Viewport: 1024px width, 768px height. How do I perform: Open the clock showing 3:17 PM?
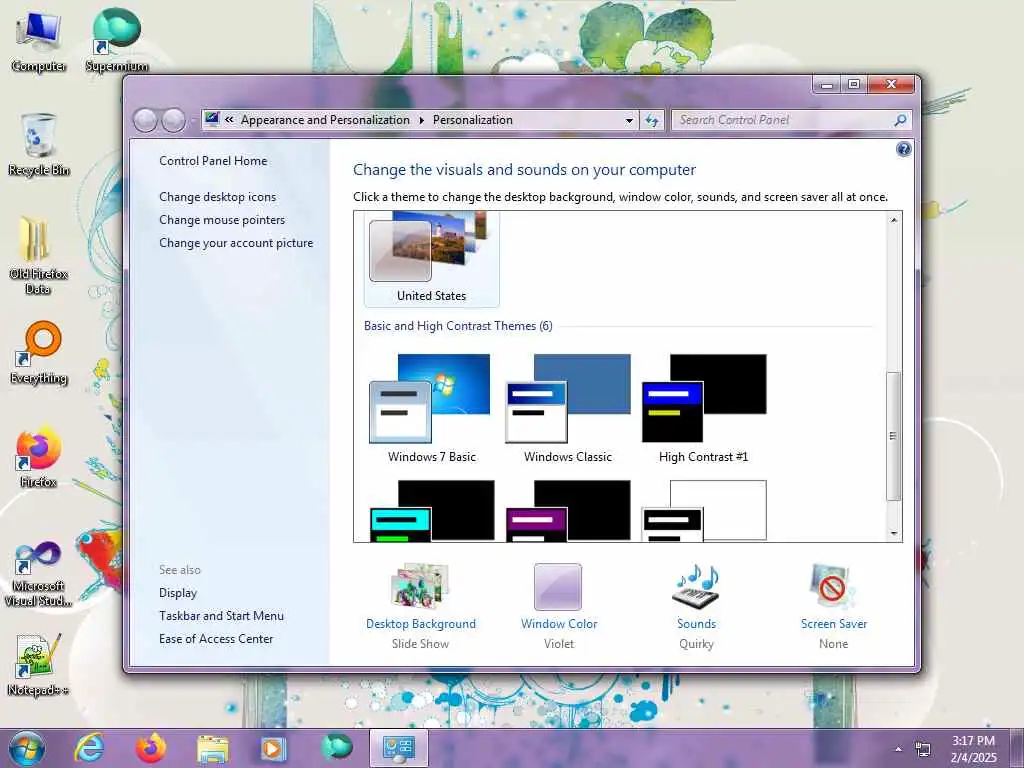[973, 749]
